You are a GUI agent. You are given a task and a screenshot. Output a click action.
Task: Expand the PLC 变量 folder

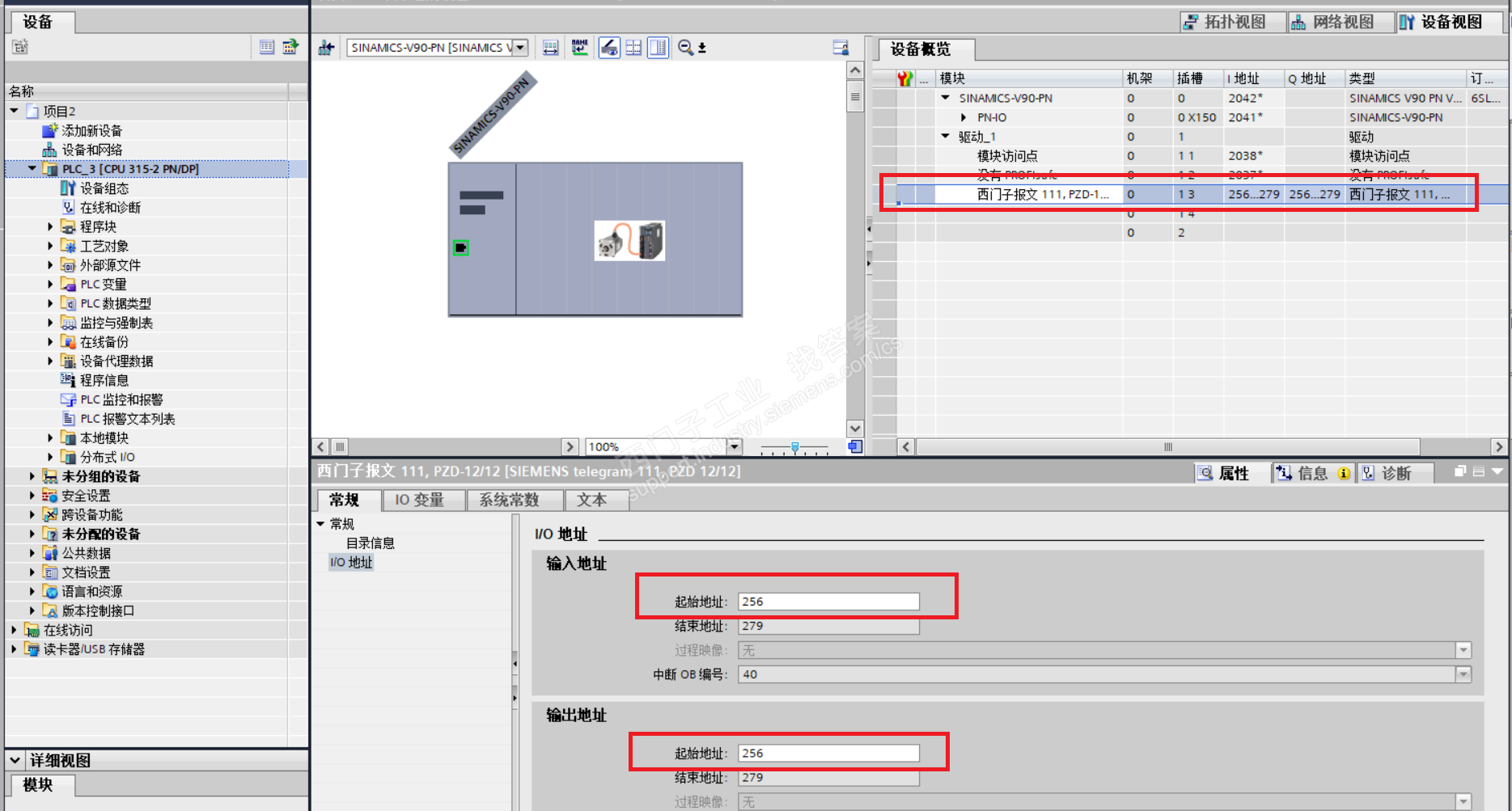[x=50, y=285]
